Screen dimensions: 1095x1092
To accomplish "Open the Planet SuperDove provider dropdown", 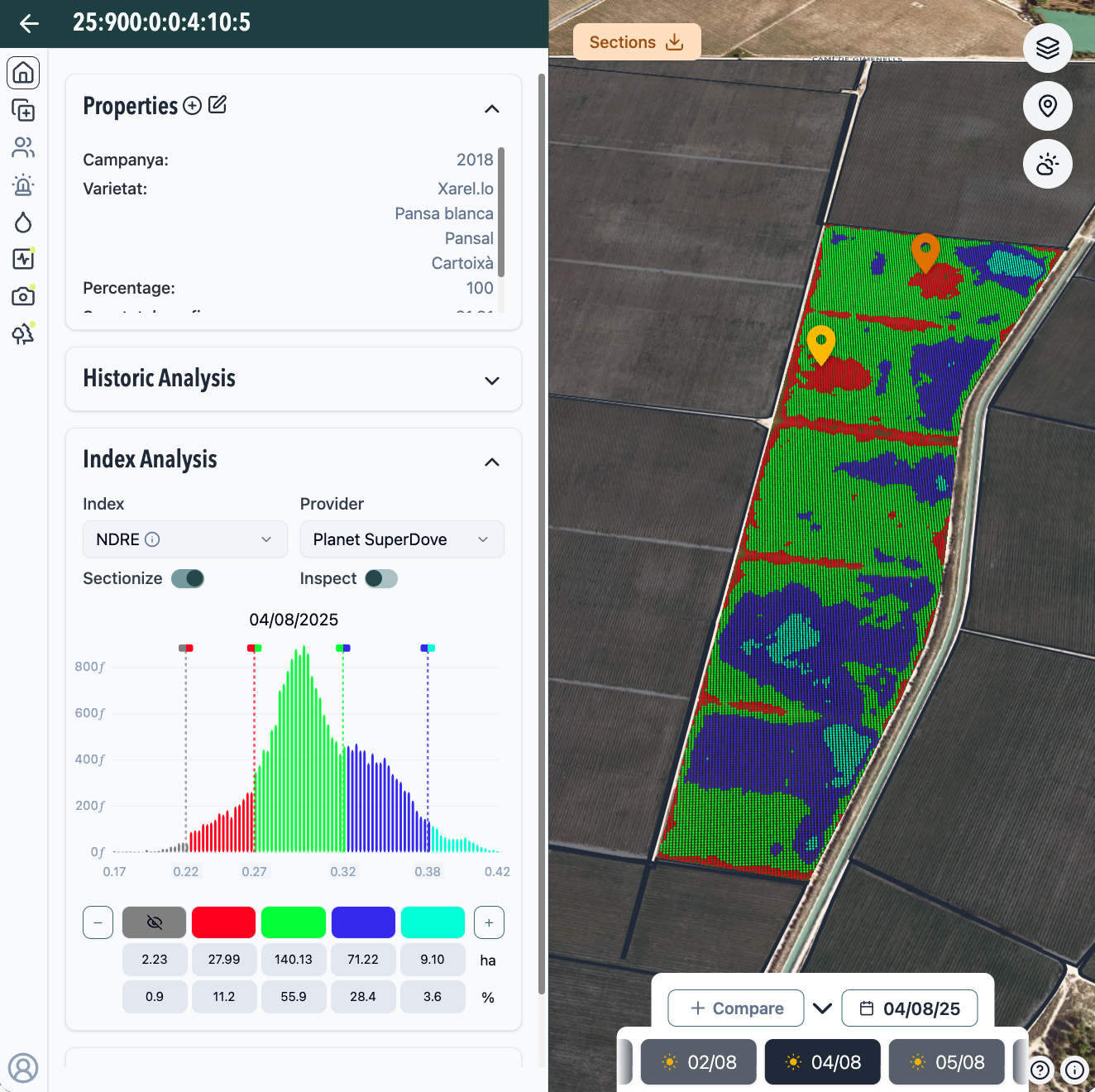I will point(401,539).
